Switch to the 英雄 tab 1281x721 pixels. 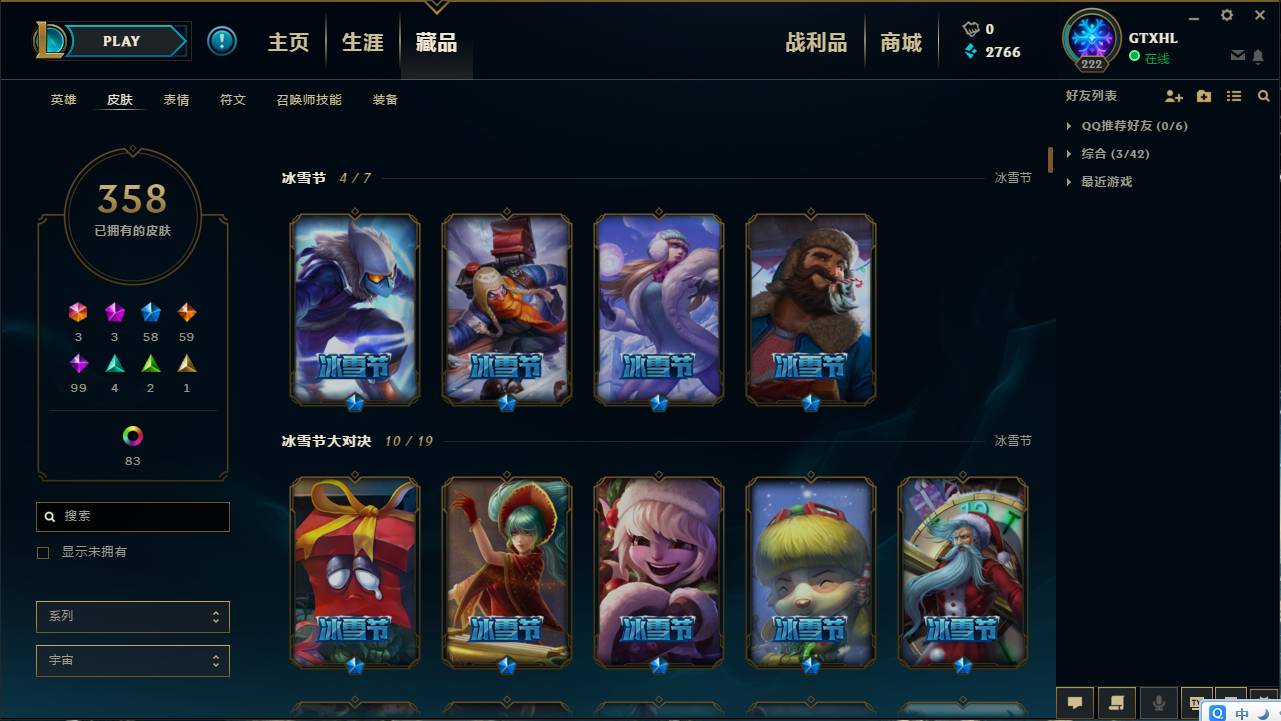point(63,100)
